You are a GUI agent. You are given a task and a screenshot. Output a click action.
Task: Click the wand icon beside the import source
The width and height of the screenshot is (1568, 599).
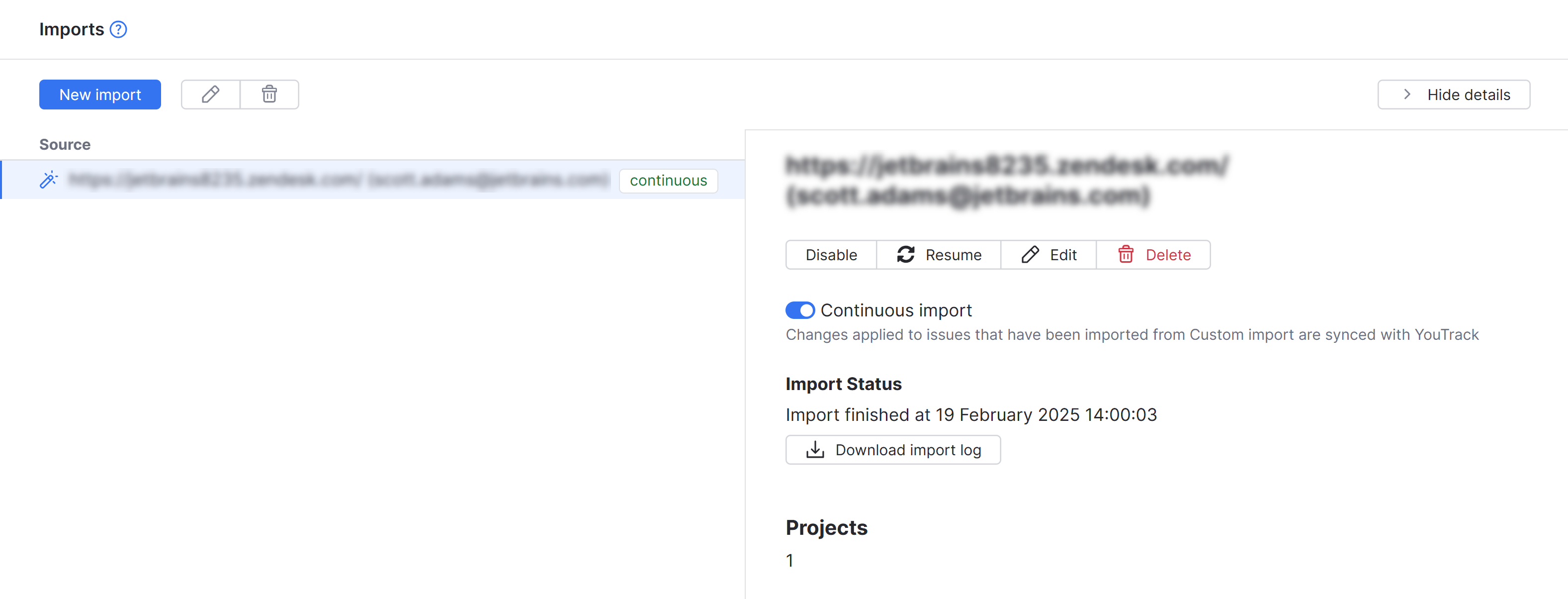point(48,179)
